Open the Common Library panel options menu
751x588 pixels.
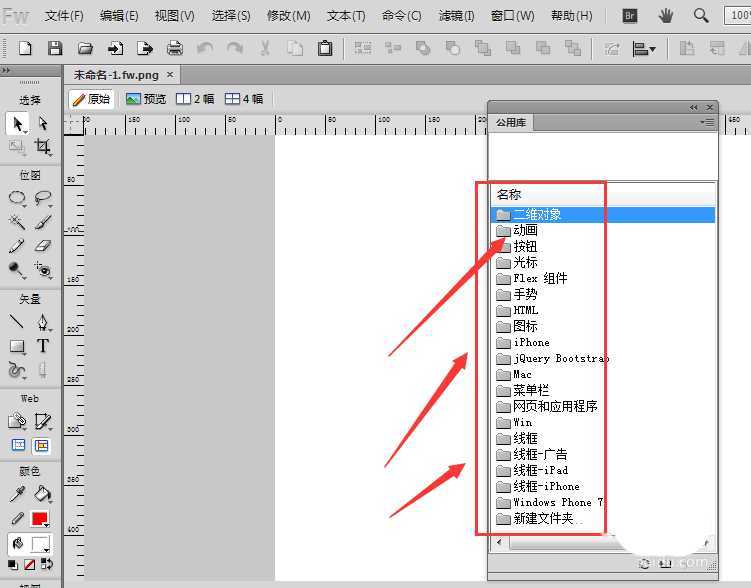tap(708, 122)
